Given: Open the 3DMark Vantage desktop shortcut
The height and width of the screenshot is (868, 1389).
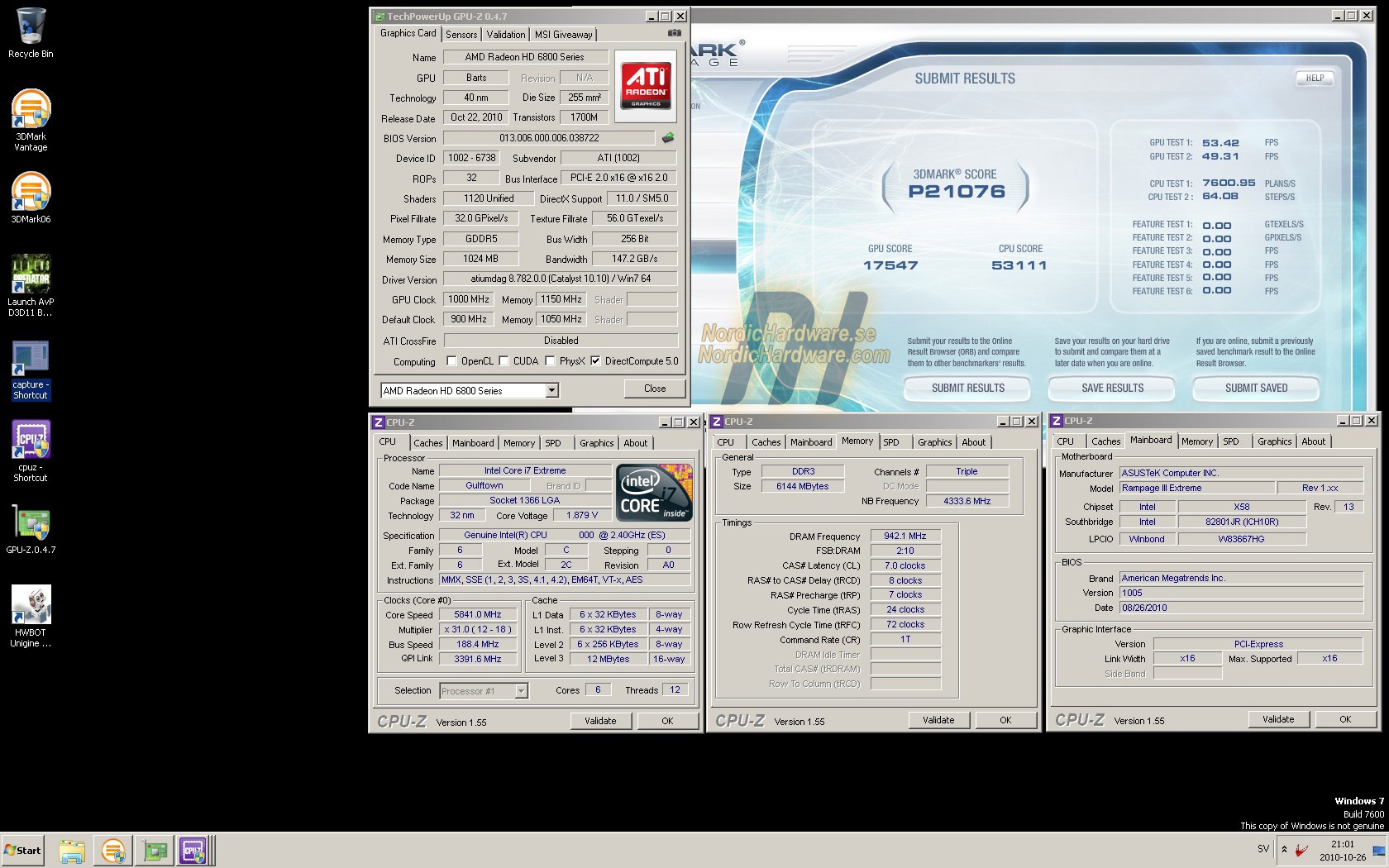Looking at the screenshot, I should click(31, 111).
